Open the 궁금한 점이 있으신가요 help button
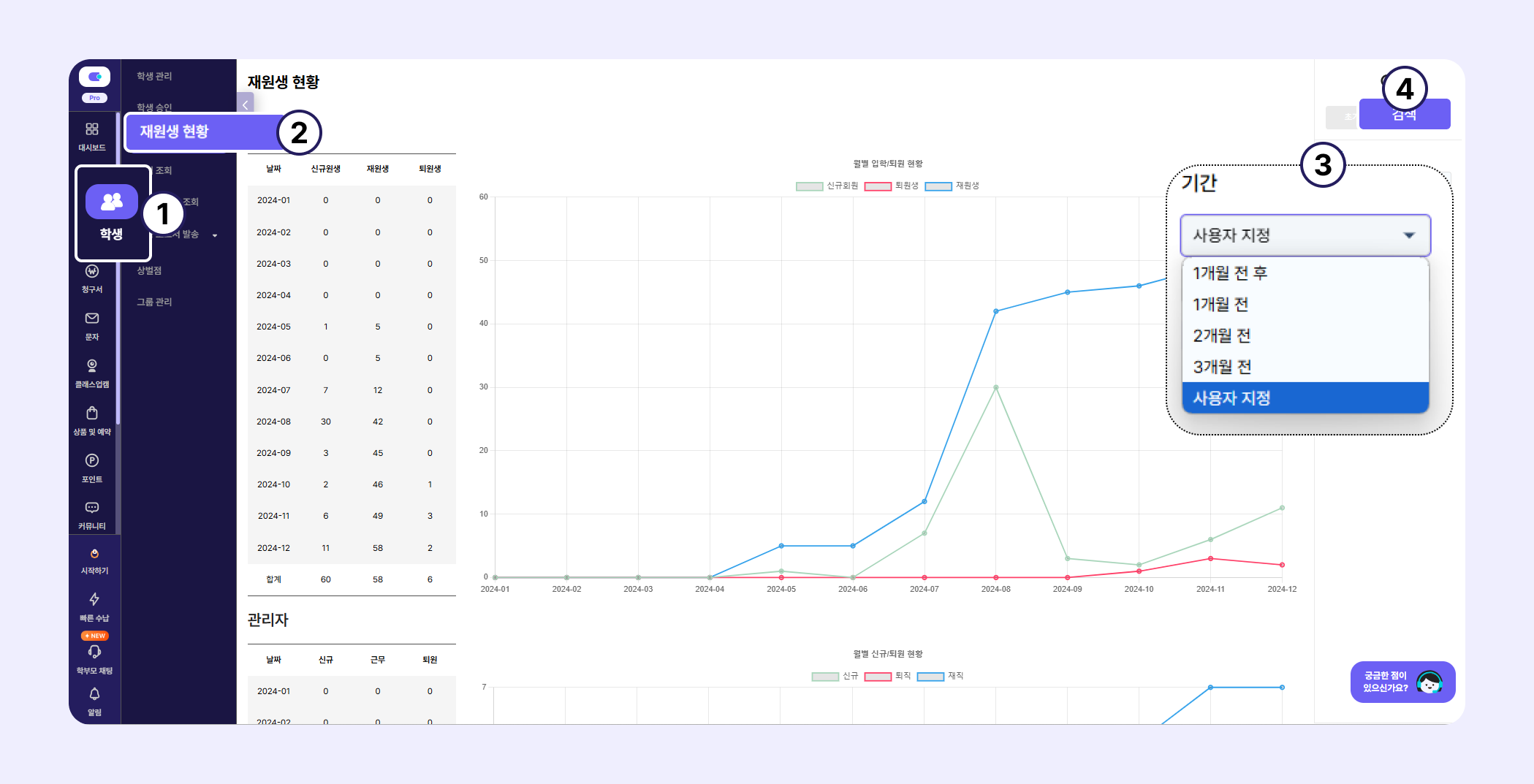 1402,682
